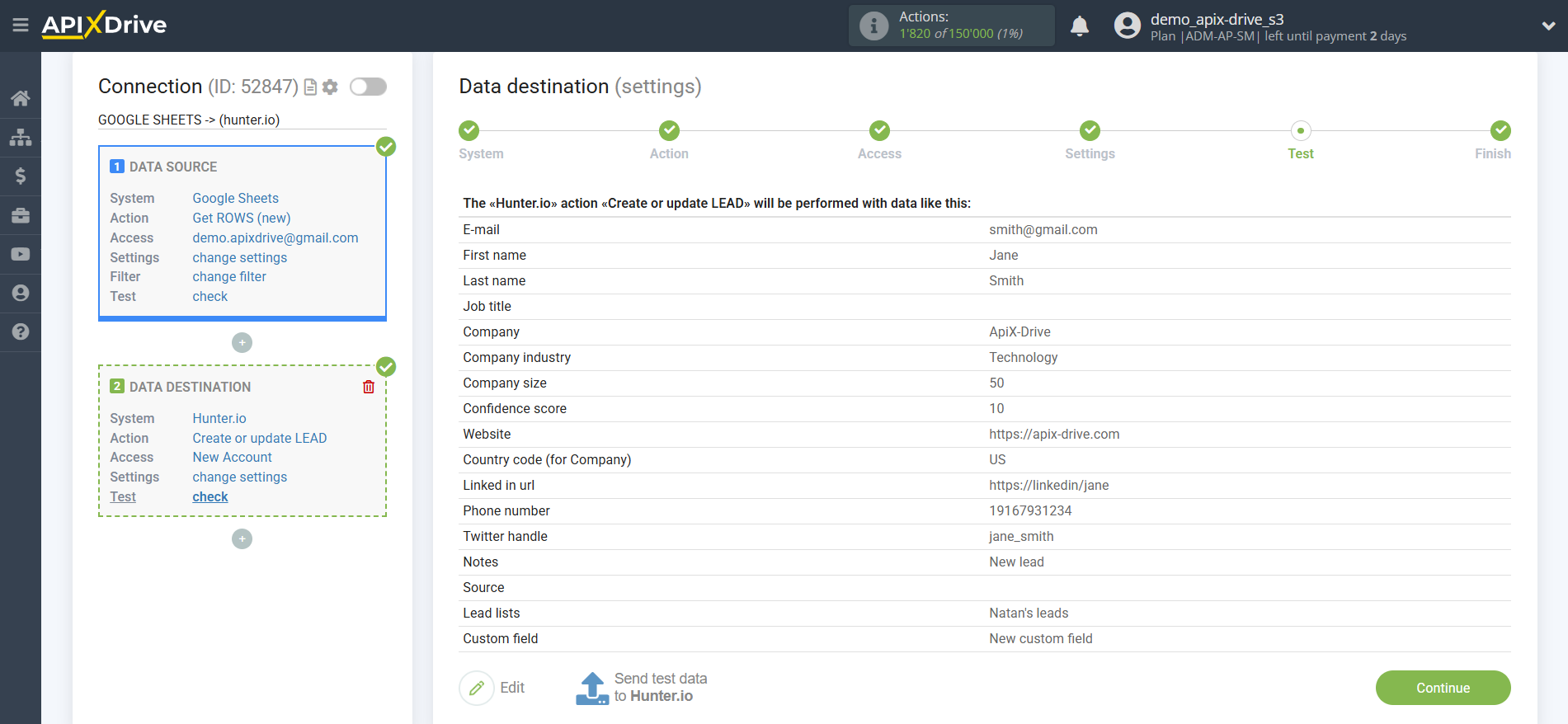1568x724 pixels.
Task: Select Natan's leads value
Action: click(1029, 614)
